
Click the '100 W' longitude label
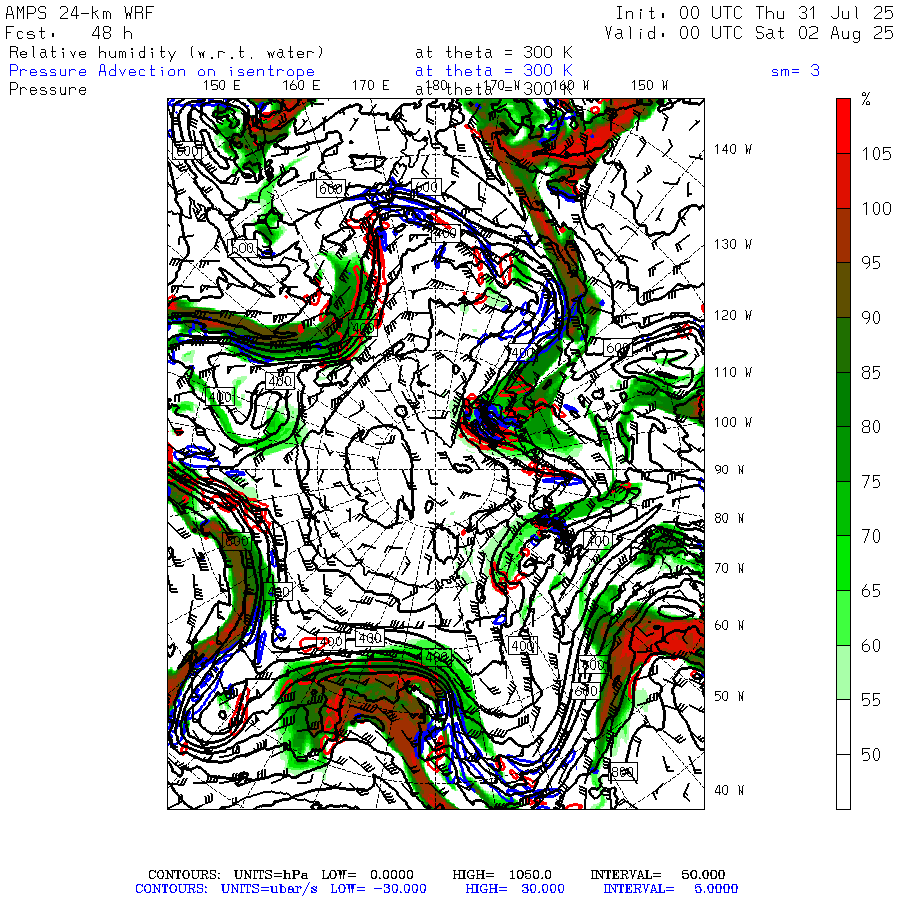tap(733, 422)
